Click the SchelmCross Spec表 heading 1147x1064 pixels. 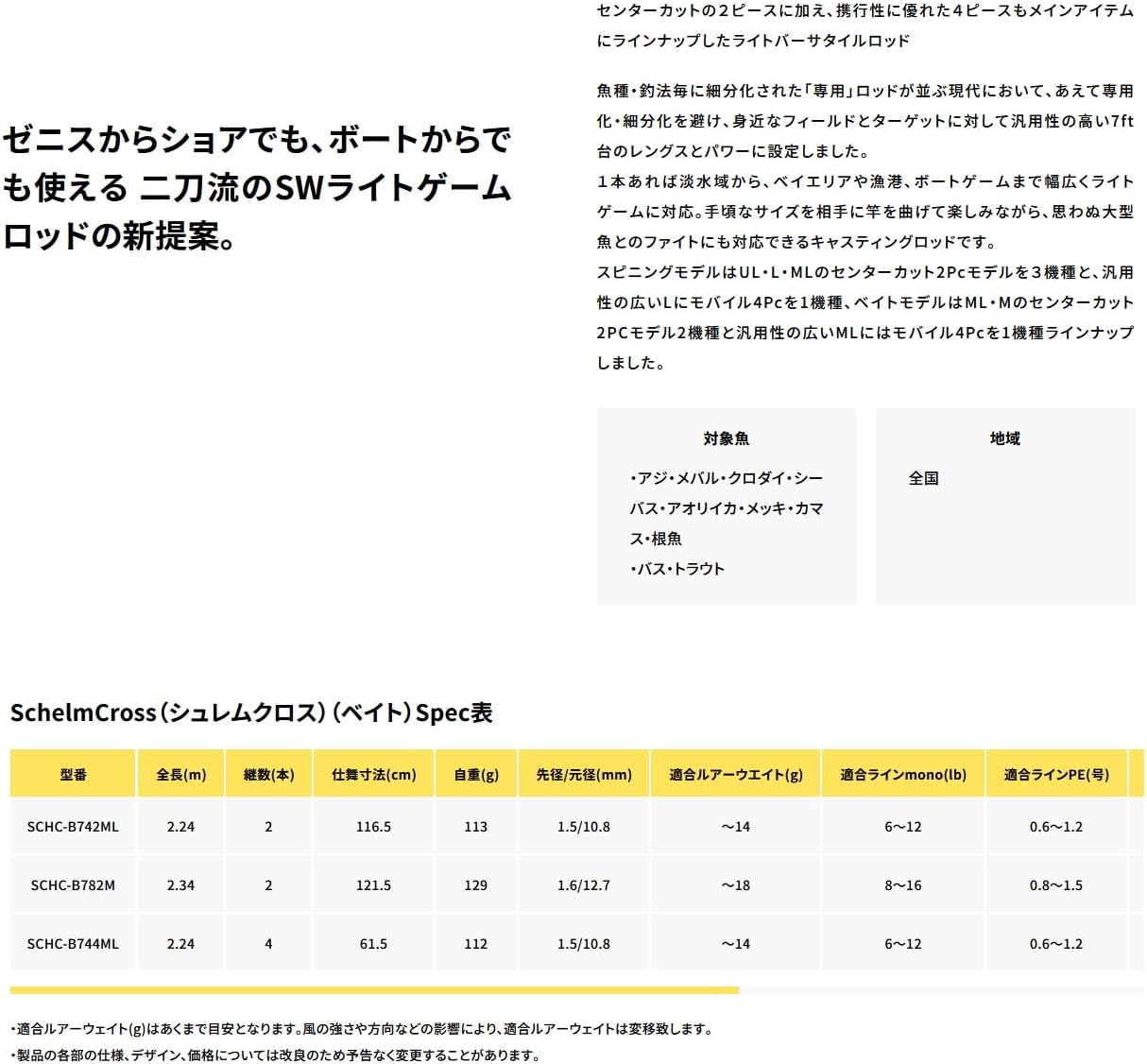pyautogui.click(x=251, y=712)
